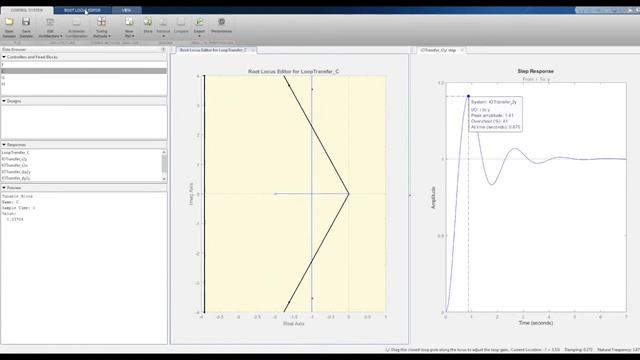
Task: Click the Amplitude axis label
Action: click(433, 198)
